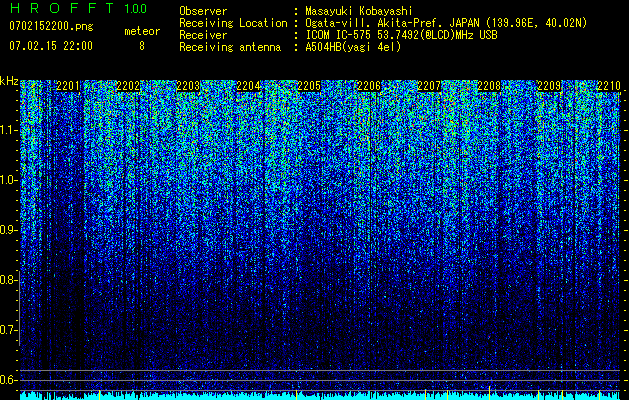Select the meteor count value 8

pyautogui.click(x=142, y=46)
